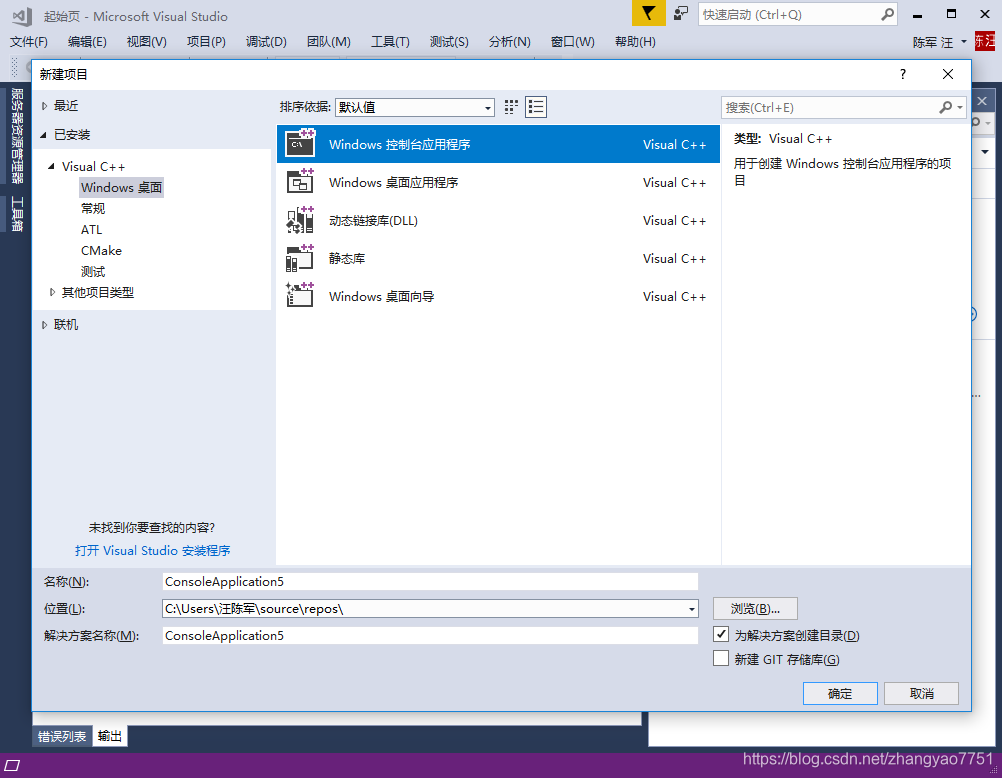Click the template search magnifier icon
Screen dimensions: 1002x778
(x=946, y=107)
